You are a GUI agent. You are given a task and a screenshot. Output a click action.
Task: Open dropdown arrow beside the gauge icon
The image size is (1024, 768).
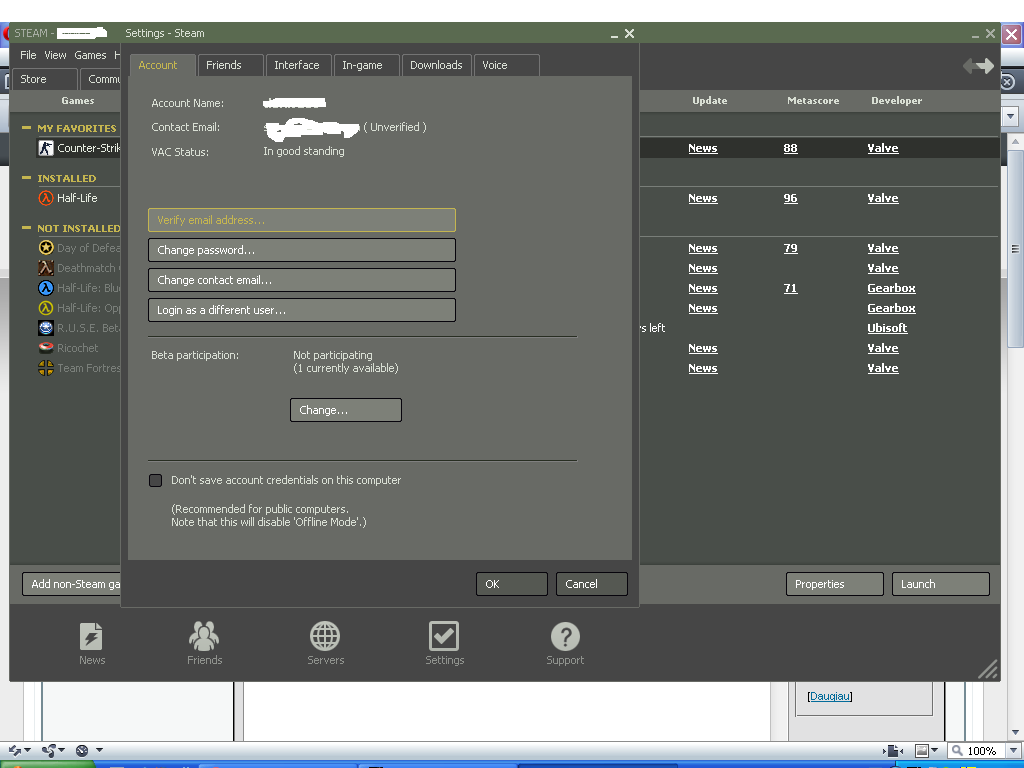[99, 750]
